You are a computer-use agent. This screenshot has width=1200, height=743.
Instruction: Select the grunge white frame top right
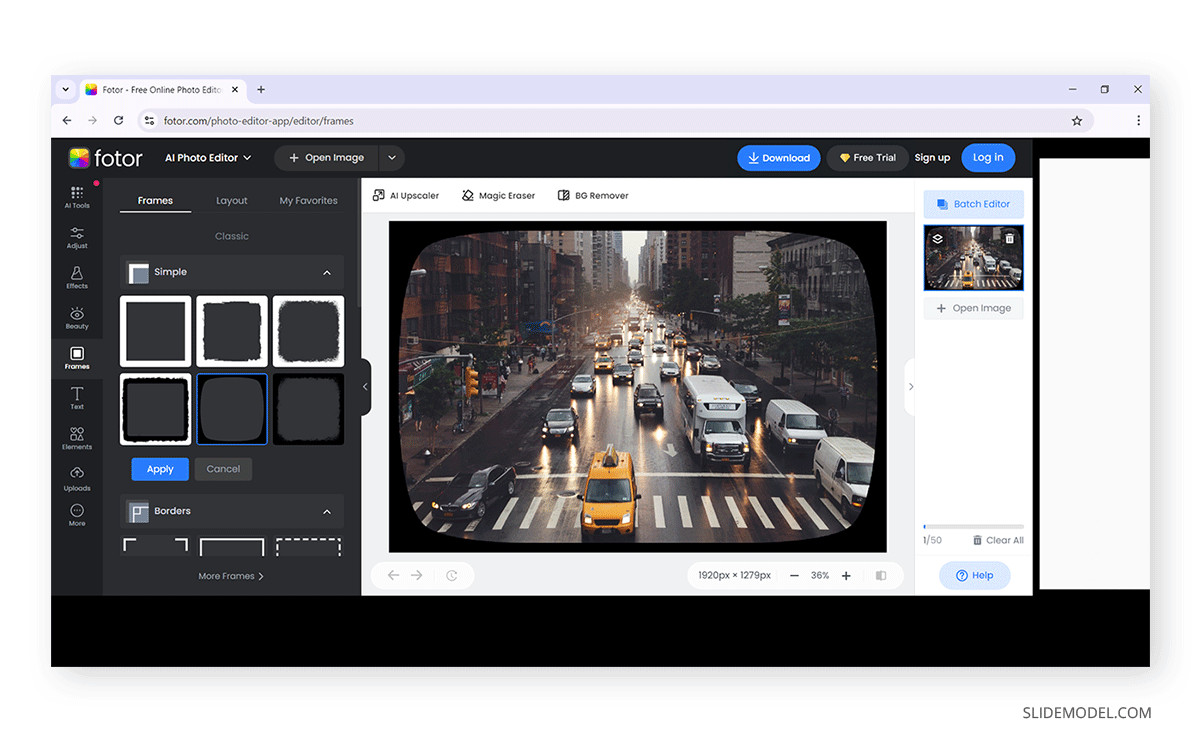click(308, 331)
